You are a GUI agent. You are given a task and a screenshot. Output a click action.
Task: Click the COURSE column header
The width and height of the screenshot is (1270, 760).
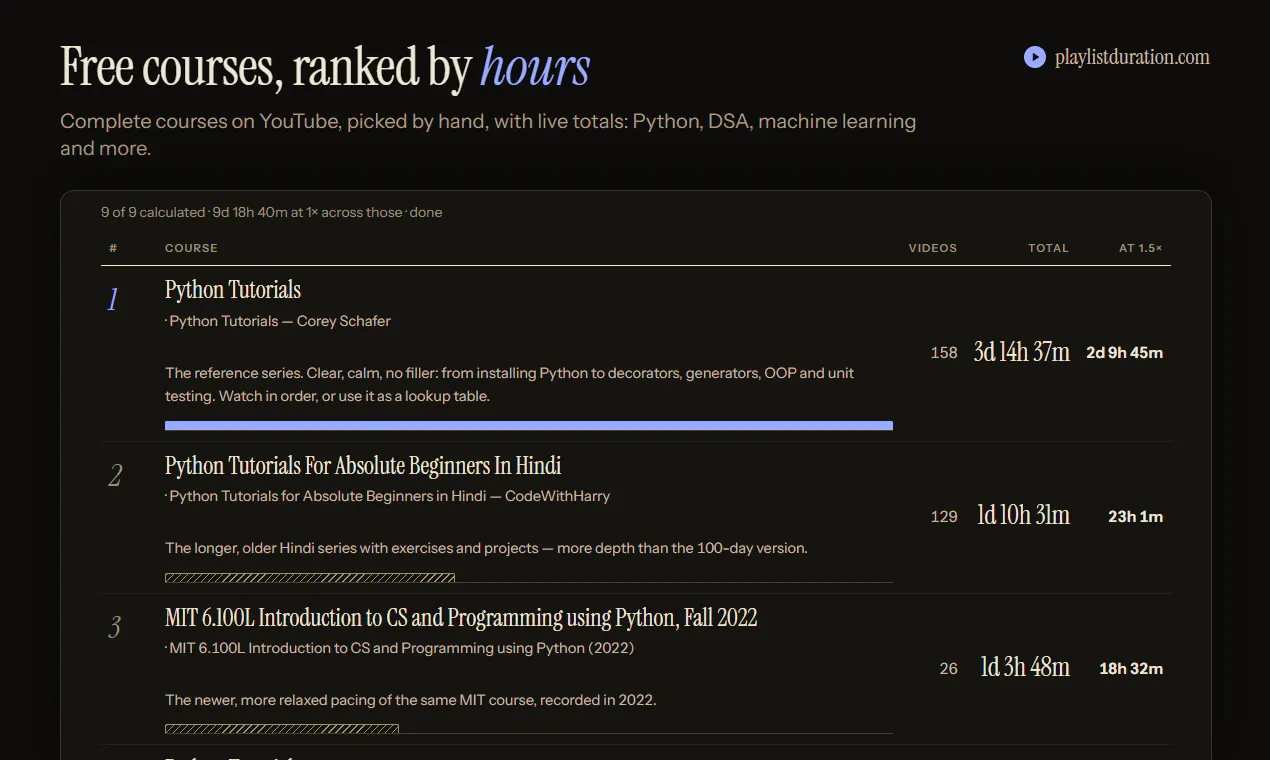coord(191,248)
